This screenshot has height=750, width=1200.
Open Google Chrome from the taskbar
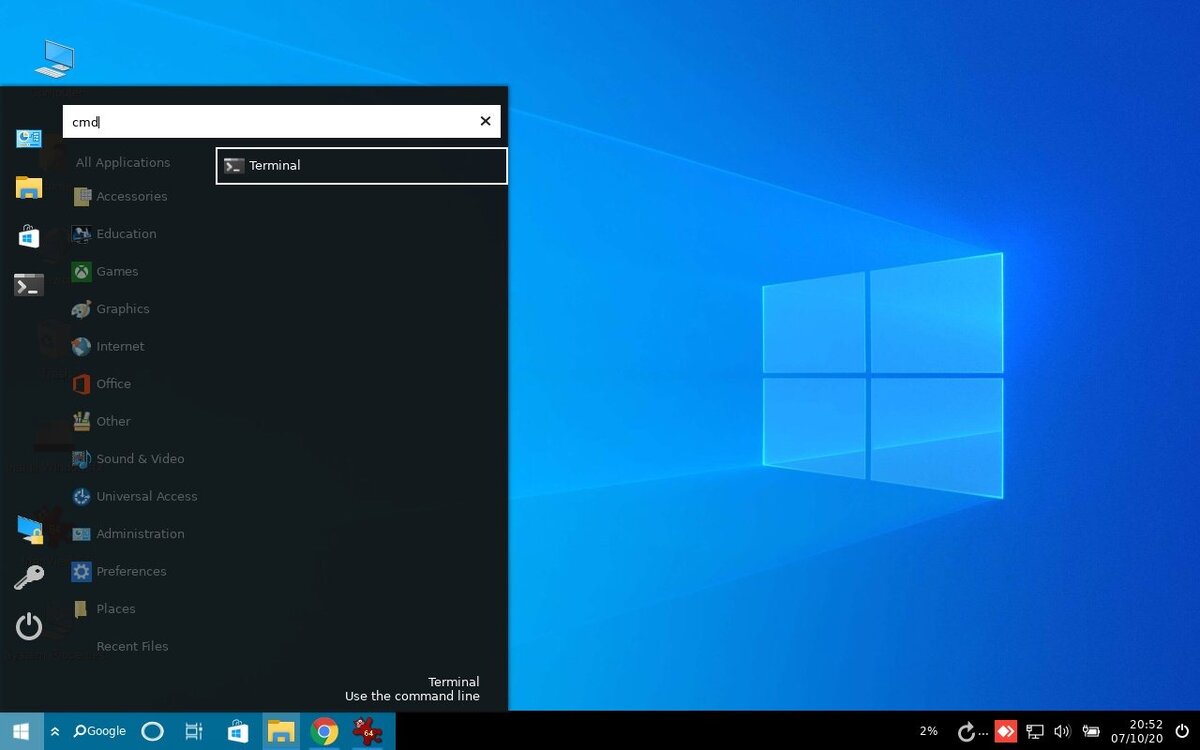pyautogui.click(x=324, y=731)
